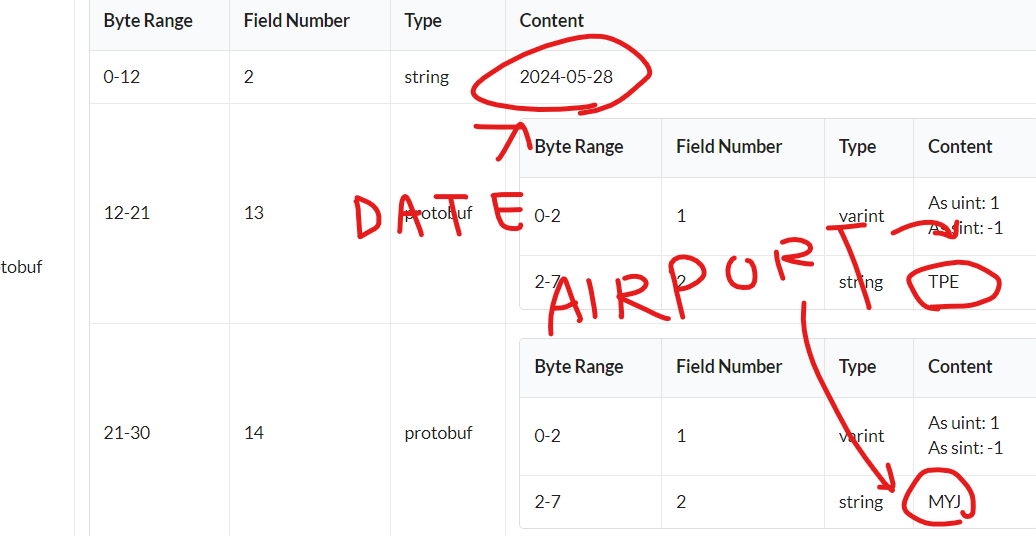Click the outermost table's Type column header
The height and width of the screenshot is (536, 1036).
[423, 20]
